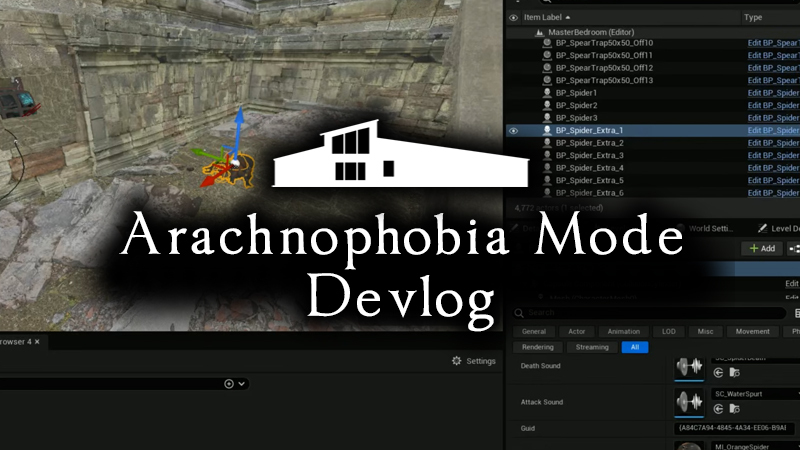Select BP_Spider2 in the outliner

[576, 105]
